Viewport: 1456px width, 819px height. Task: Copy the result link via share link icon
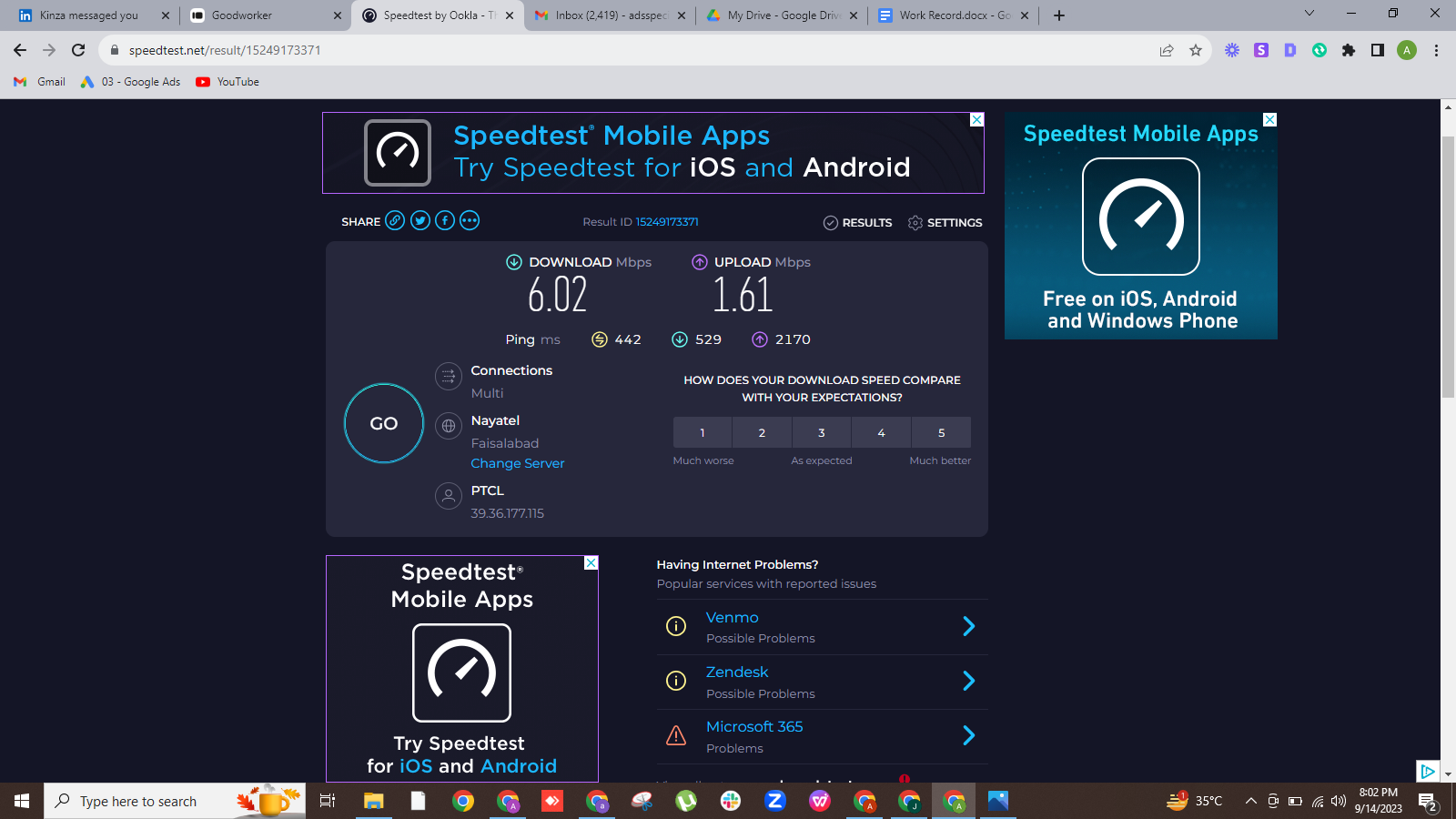(395, 221)
